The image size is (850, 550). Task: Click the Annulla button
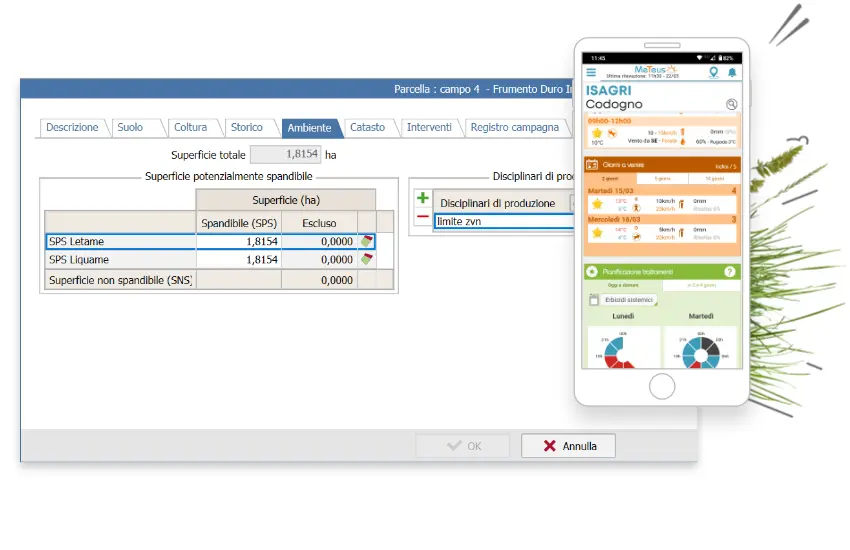tap(568, 446)
